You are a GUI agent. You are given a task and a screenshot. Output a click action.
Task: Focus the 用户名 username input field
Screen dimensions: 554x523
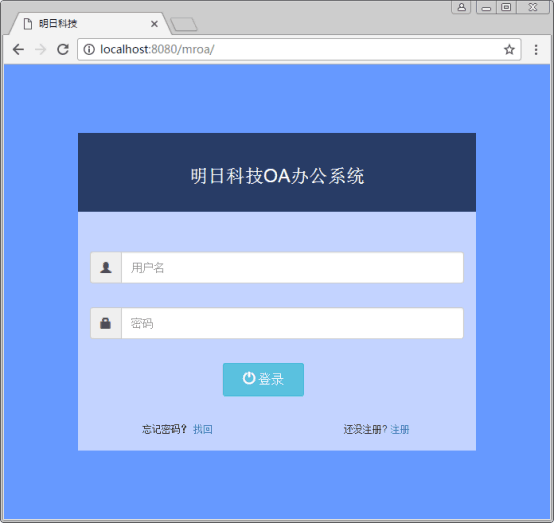click(x=292, y=268)
